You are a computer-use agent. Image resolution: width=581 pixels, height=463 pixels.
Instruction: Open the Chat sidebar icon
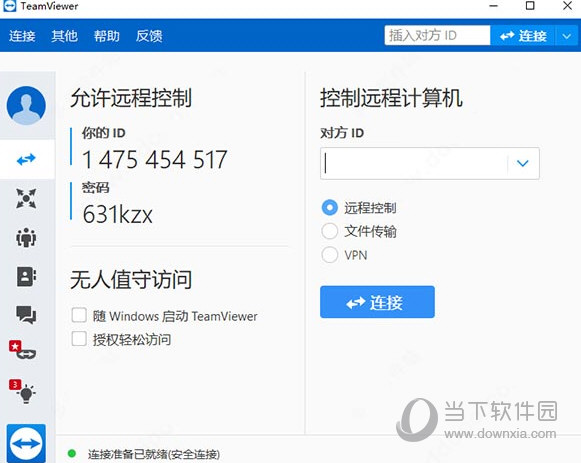26,315
